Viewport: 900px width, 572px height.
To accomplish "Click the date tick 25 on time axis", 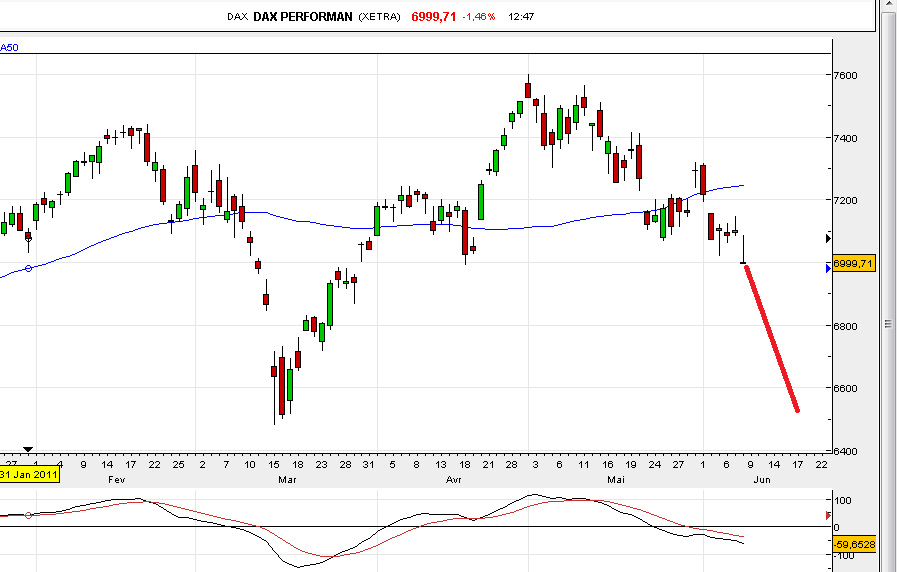I will 179,465.
